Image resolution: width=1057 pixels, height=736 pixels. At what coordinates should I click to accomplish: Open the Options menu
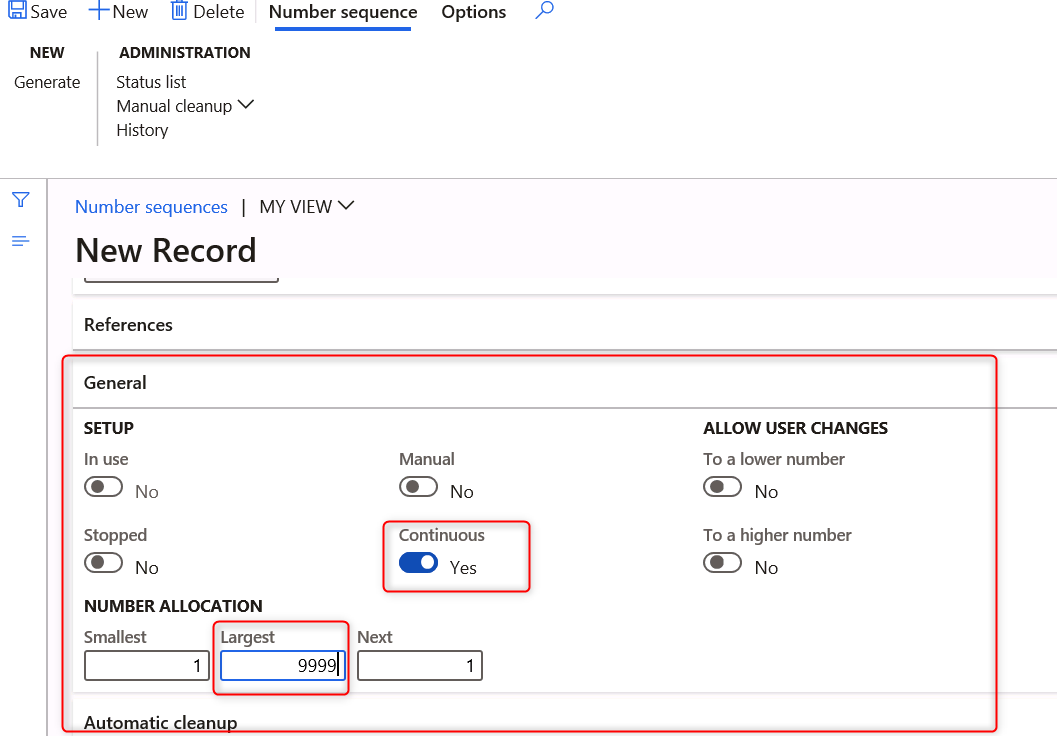click(x=473, y=12)
